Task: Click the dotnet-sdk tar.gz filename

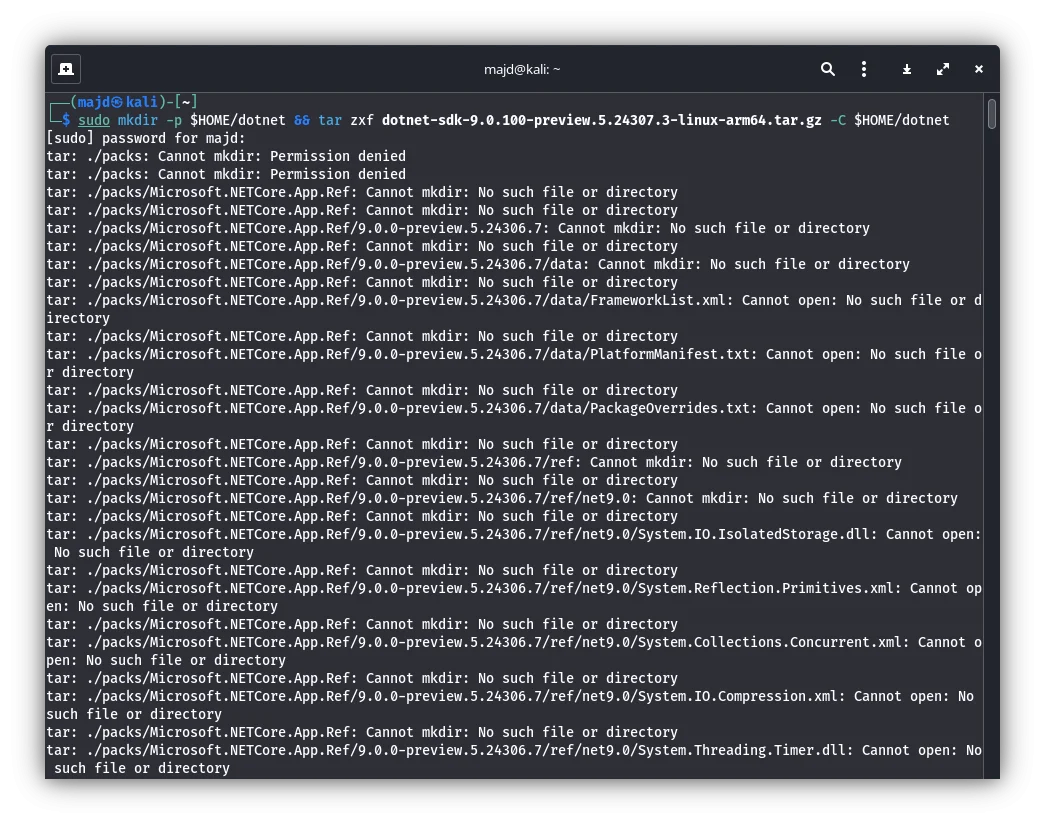Action: (601, 120)
